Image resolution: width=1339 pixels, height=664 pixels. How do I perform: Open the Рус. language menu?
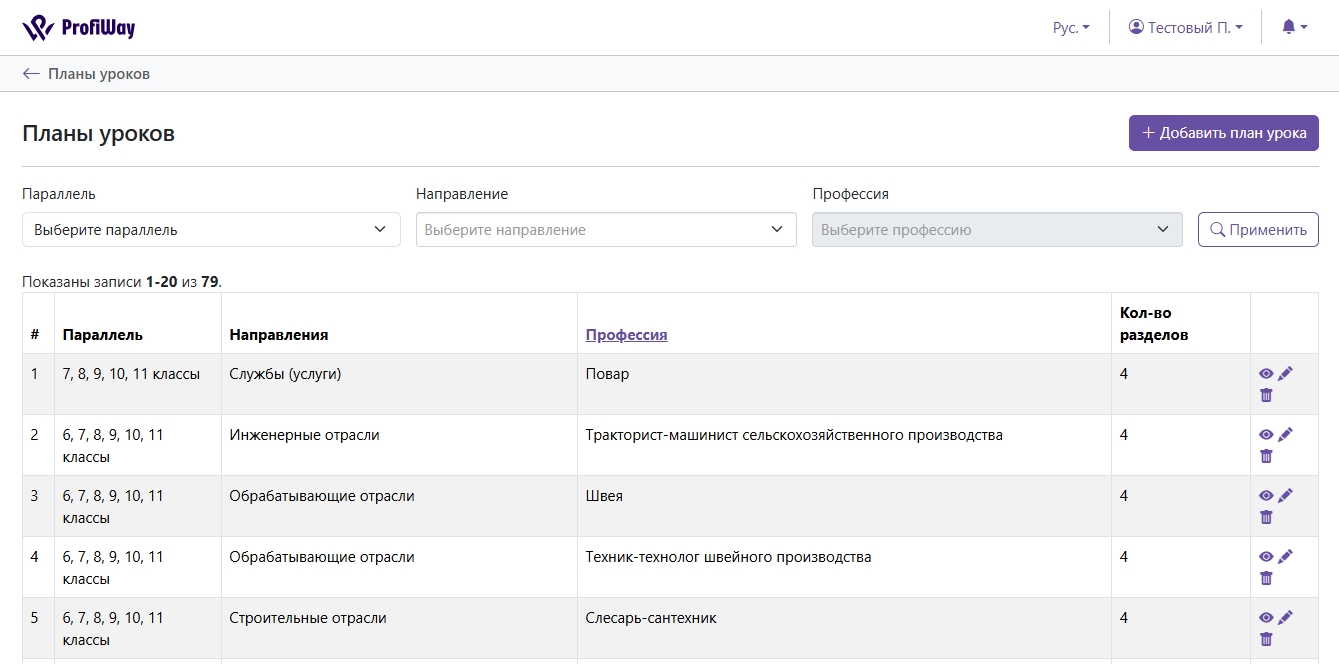coord(1071,28)
